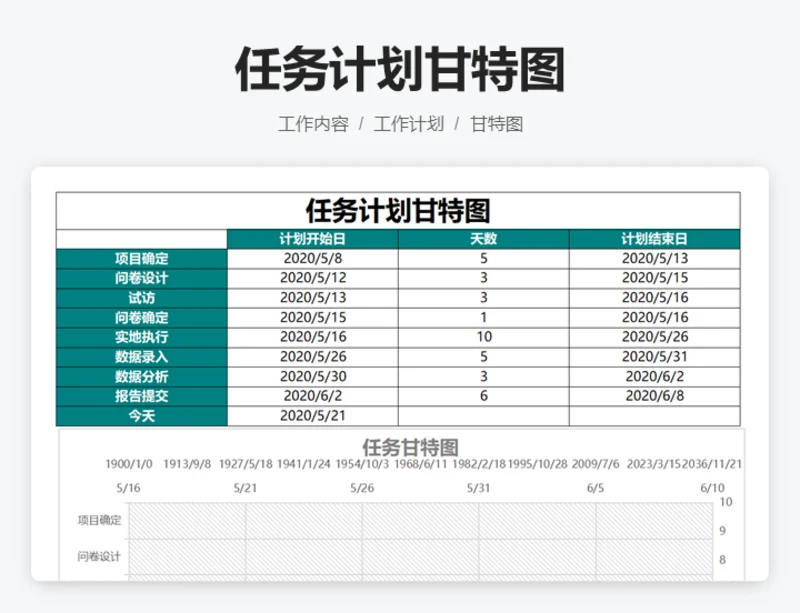Select the 天数 column header
Viewport: 800px width, 613px height.
pyautogui.click(x=484, y=239)
